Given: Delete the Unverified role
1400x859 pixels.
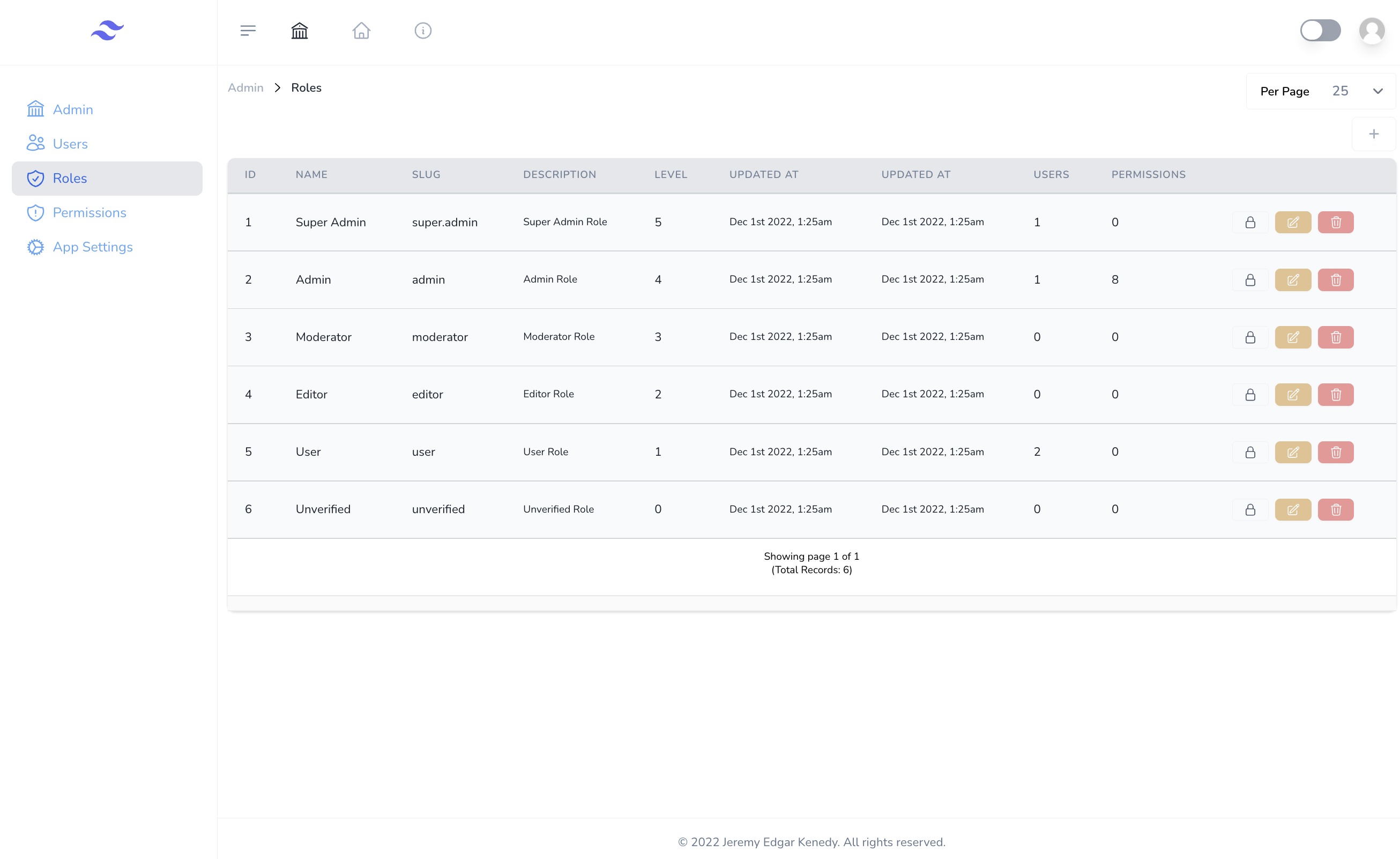Looking at the screenshot, I should (x=1335, y=509).
